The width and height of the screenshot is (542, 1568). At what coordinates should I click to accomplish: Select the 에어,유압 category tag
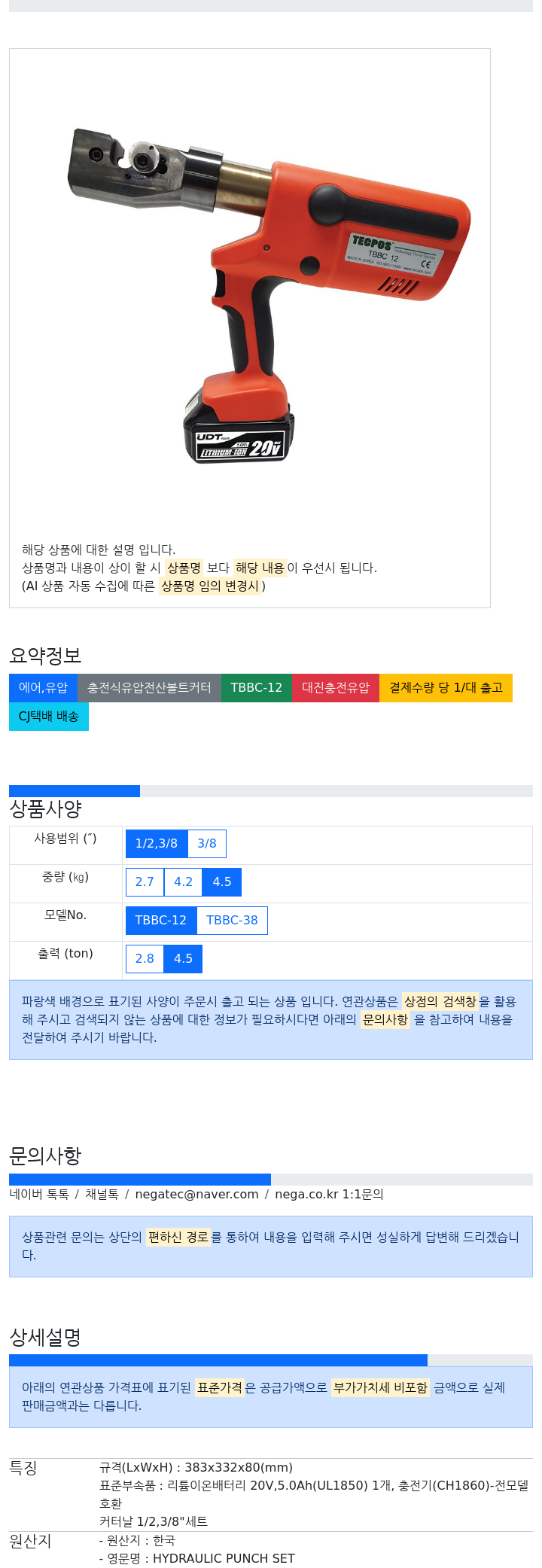pos(43,688)
